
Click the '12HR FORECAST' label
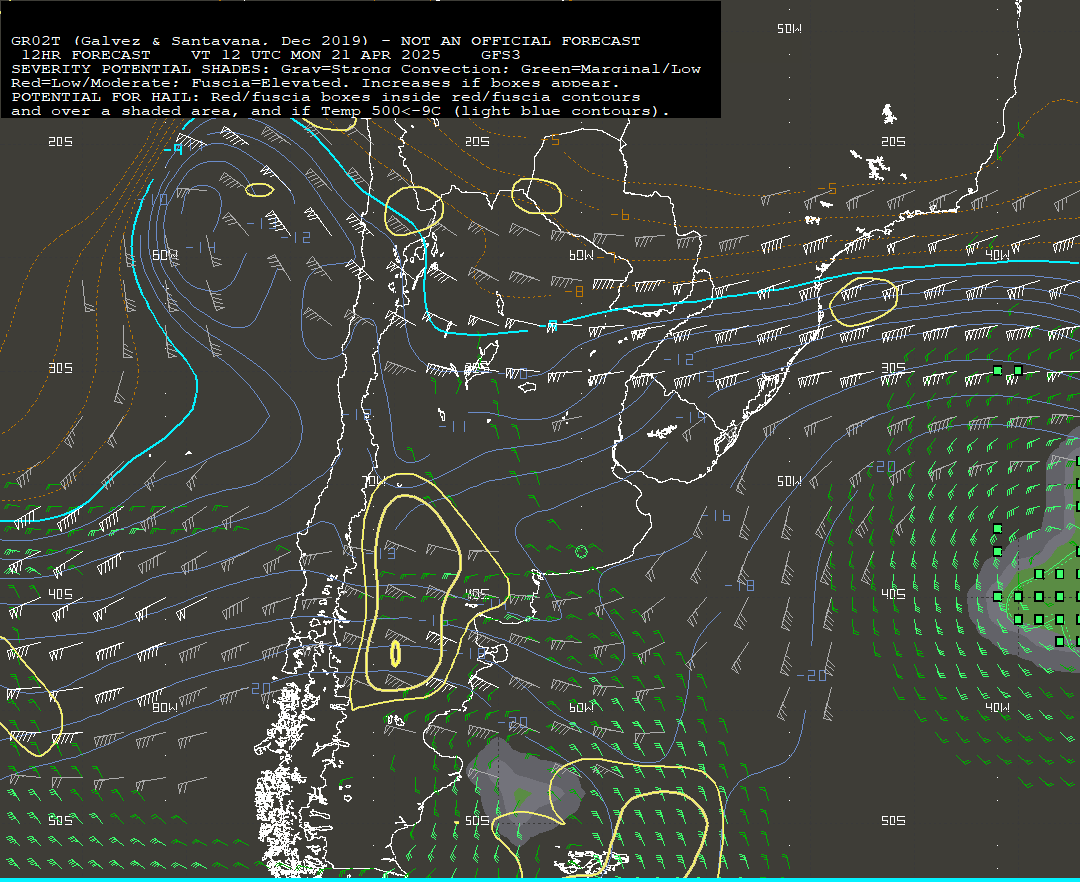coord(86,54)
